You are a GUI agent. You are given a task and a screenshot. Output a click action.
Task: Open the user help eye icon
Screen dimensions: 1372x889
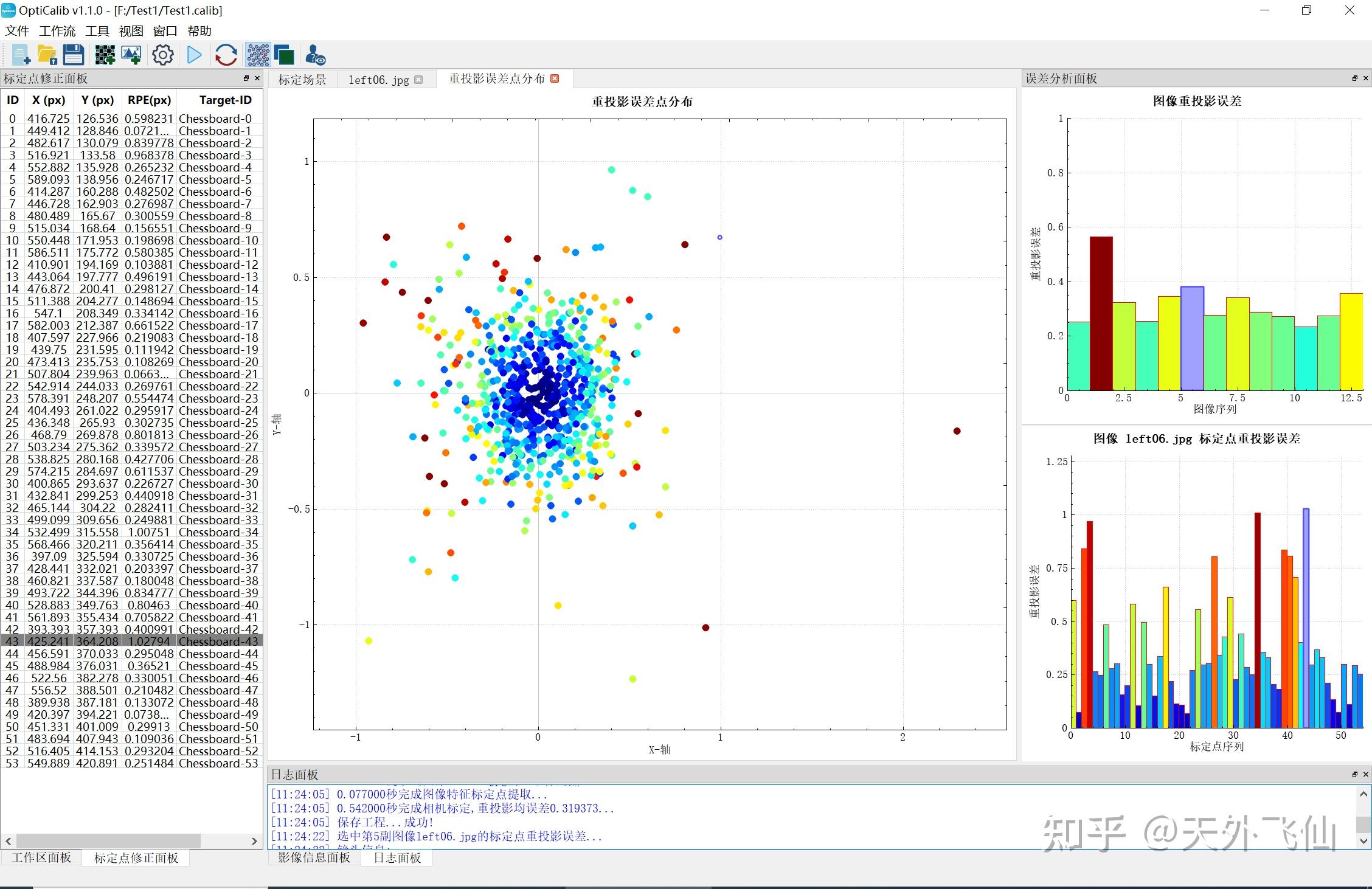click(x=315, y=55)
